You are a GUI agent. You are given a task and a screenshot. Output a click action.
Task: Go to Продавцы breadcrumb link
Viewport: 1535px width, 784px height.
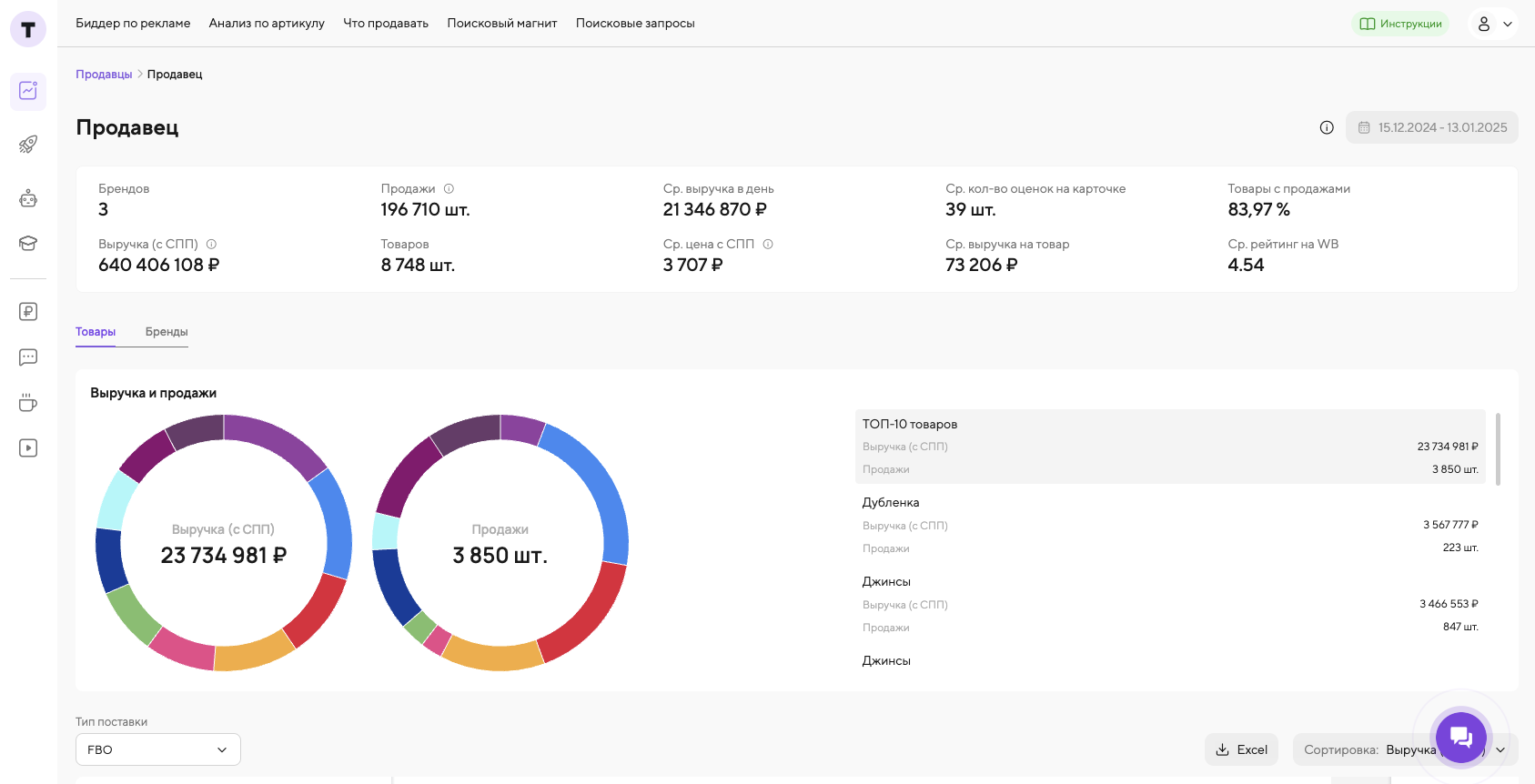(x=104, y=75)
